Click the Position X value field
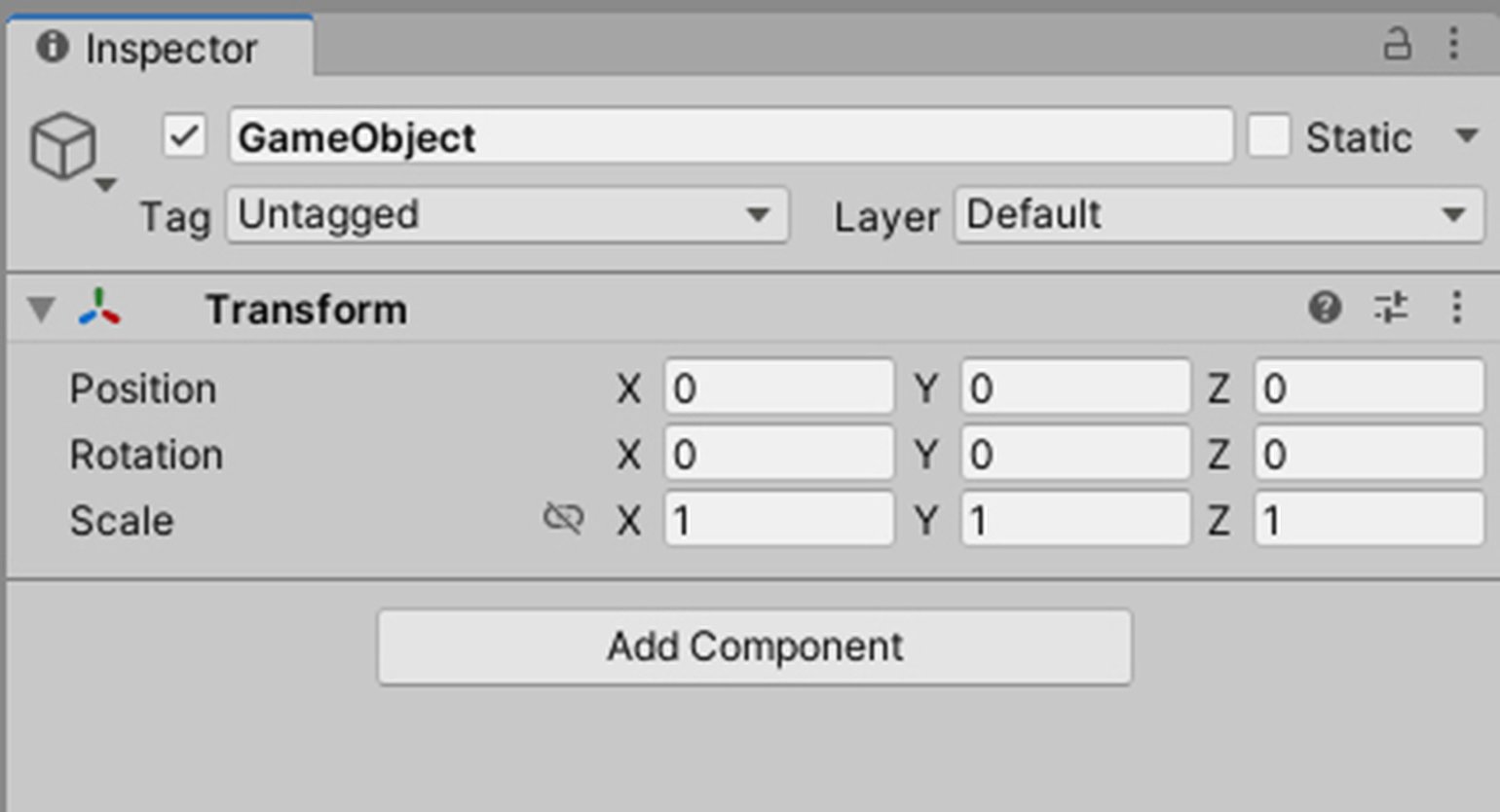1500x812 pixels. pos(778,388)
